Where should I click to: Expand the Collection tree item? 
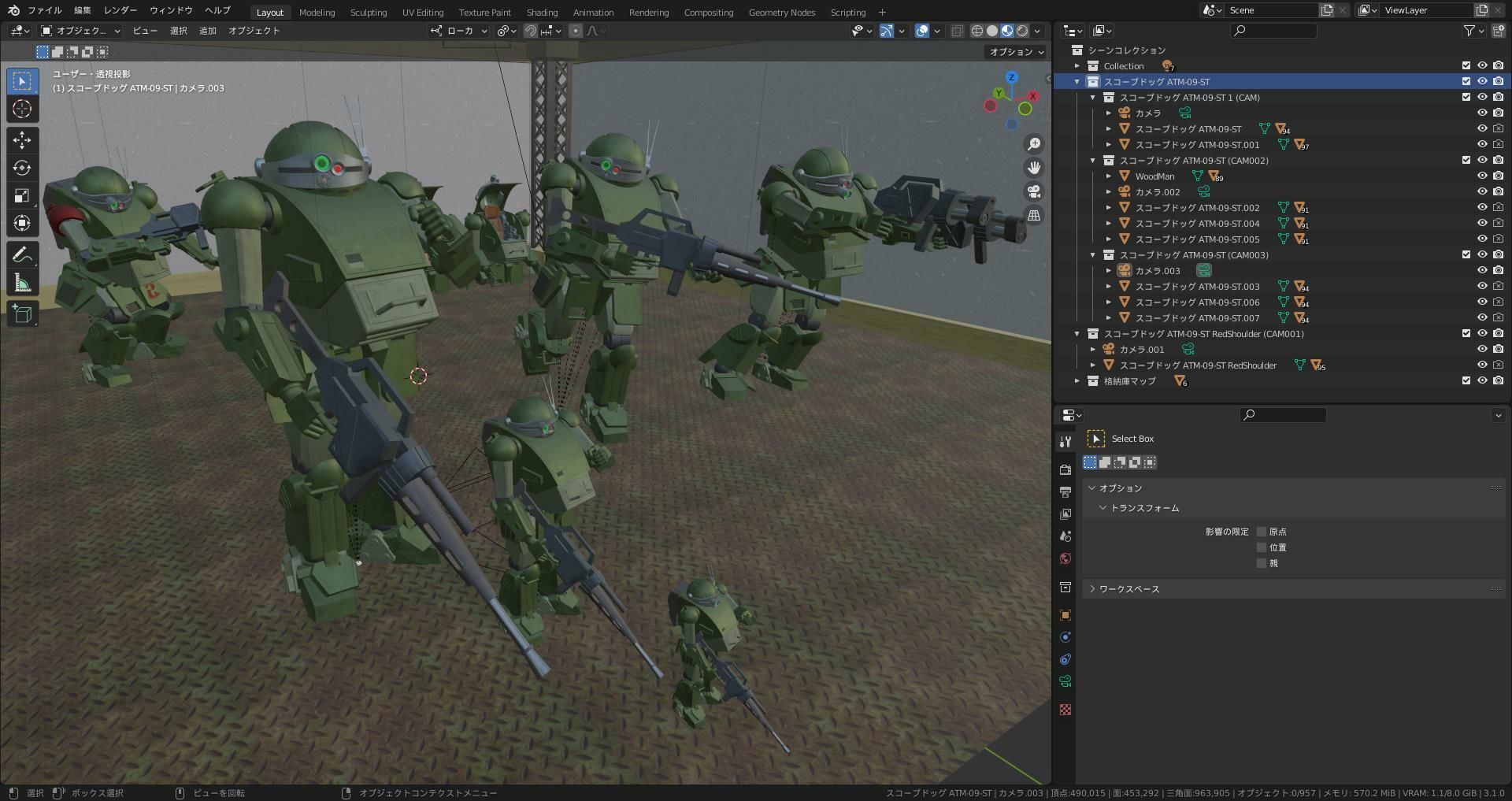(1077, 66)
